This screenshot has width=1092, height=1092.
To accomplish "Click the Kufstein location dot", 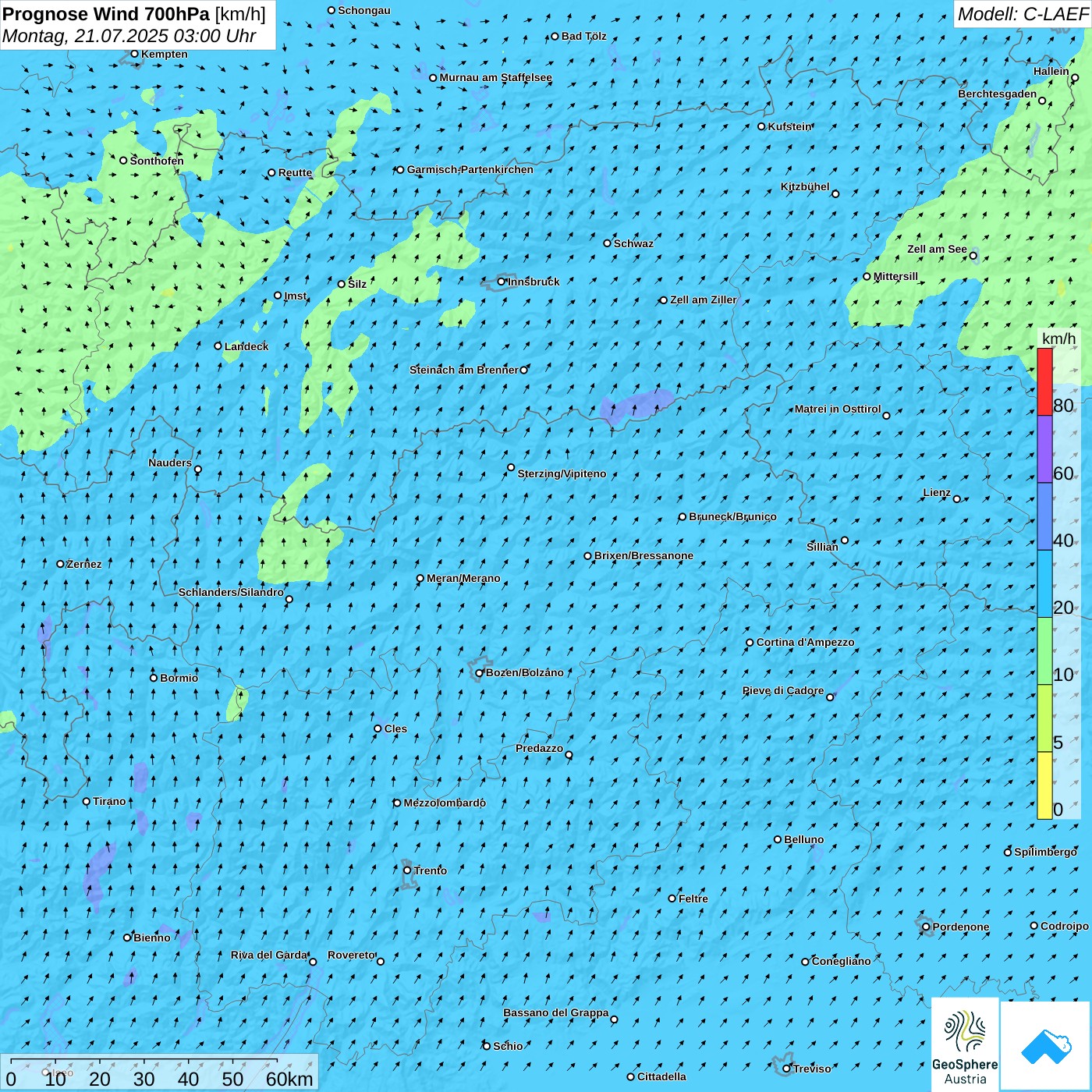I will coord(761,126).
